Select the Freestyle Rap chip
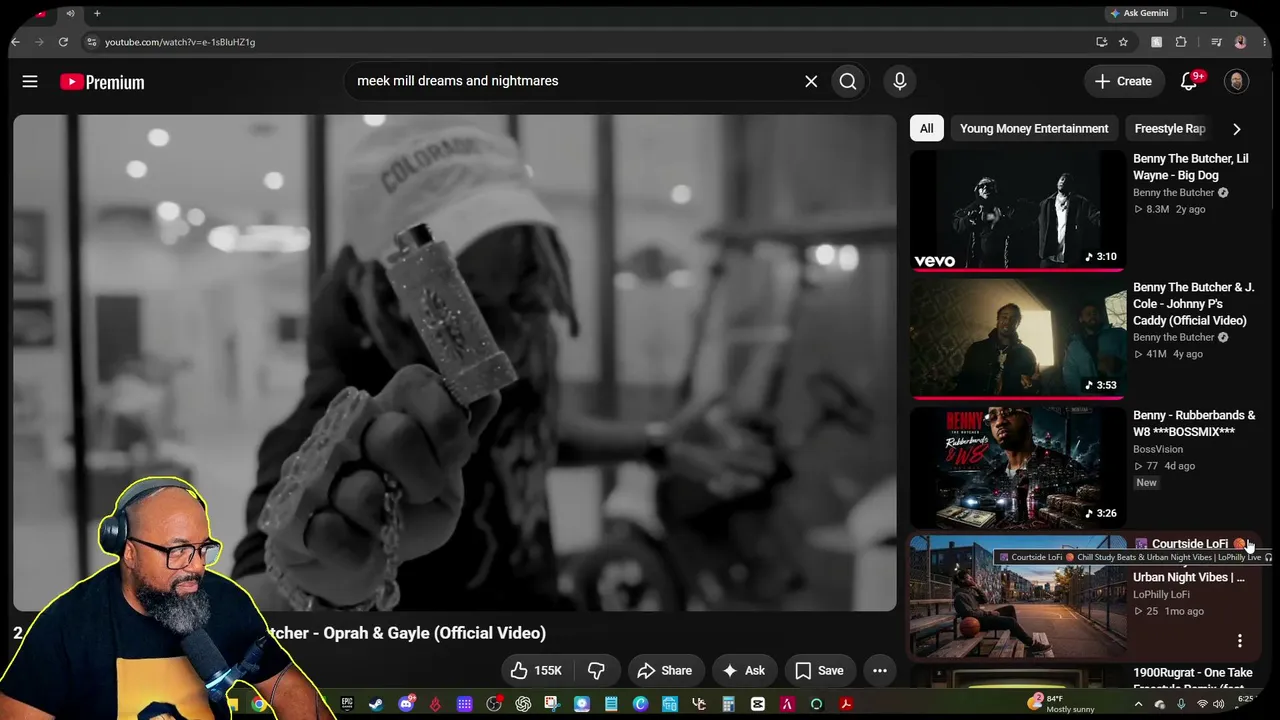The image size is (1280, 720). pyautogui.click(x=1170, y=128)
